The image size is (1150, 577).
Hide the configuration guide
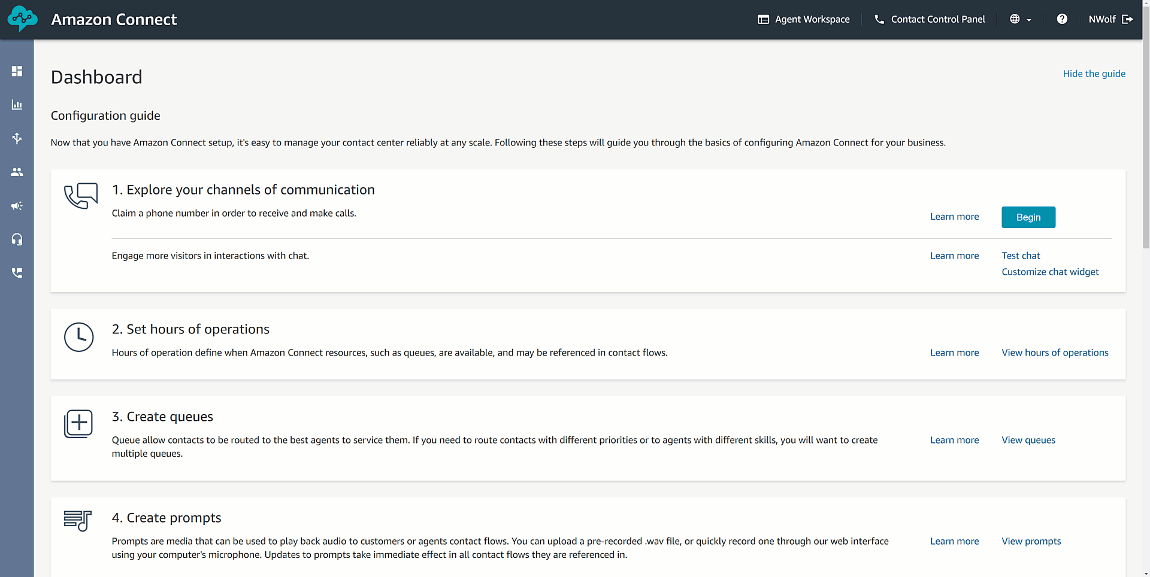point(1094,74)
